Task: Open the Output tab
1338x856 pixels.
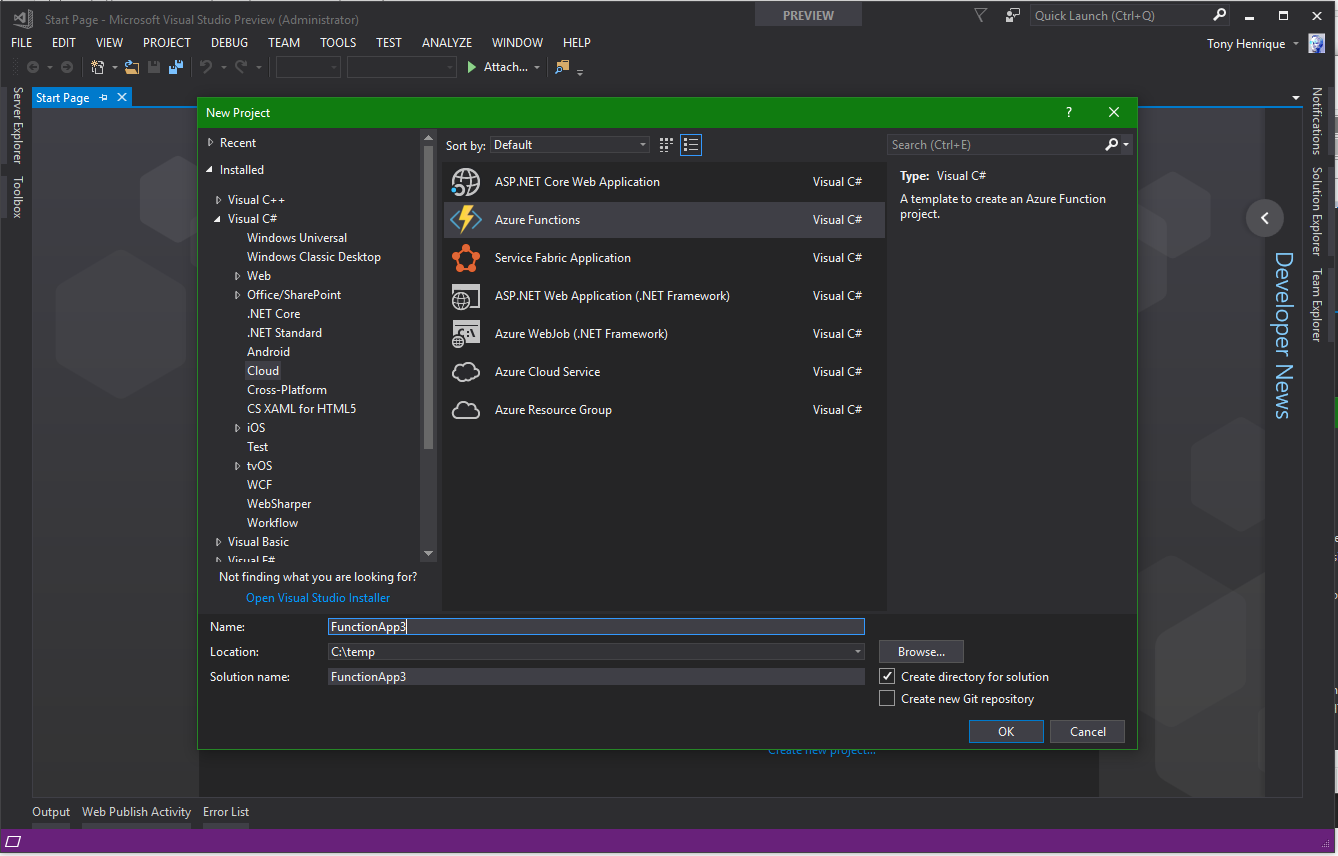Action: (51, 812)
